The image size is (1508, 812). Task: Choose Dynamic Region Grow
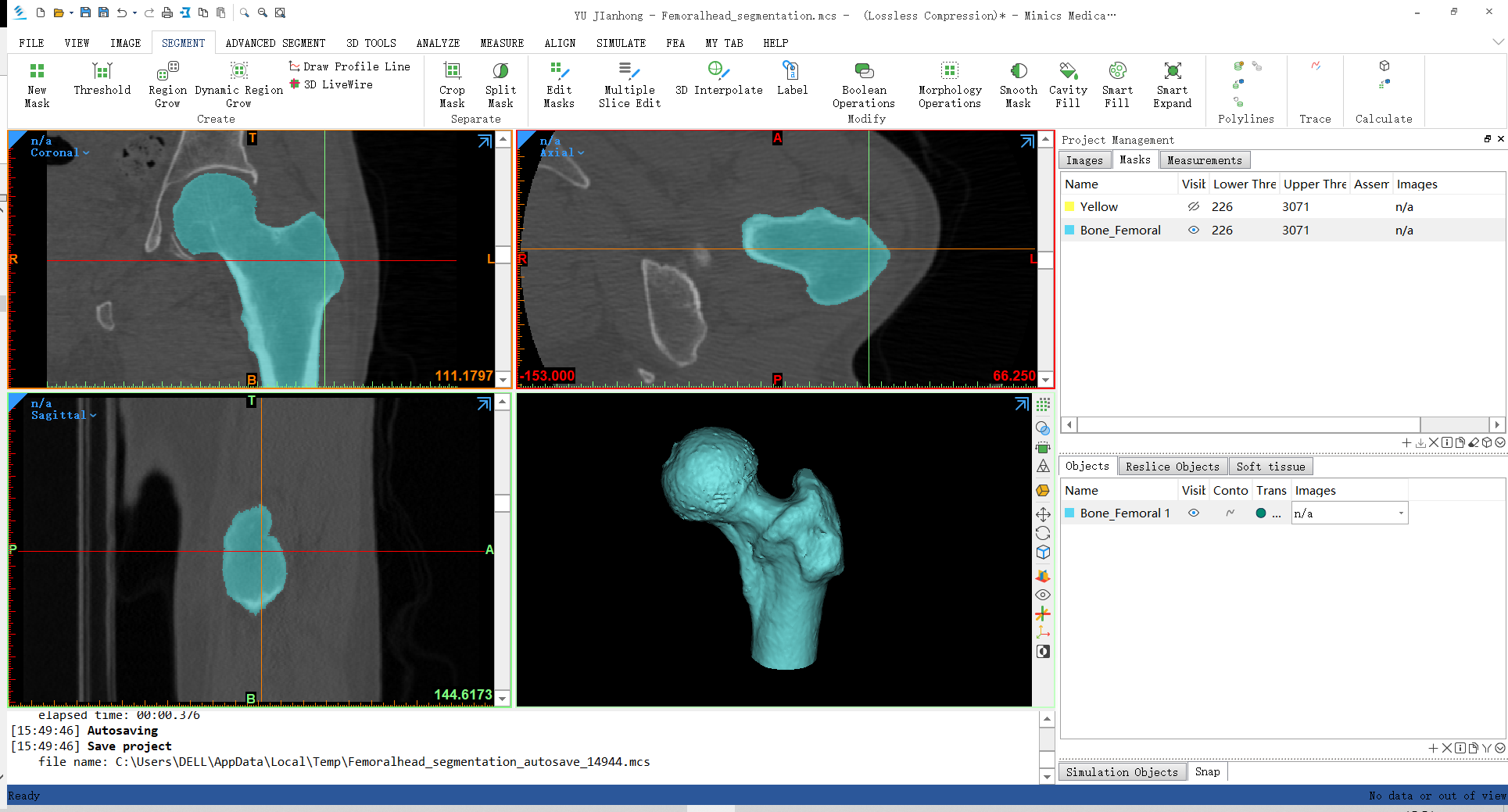tap(238, 84)
